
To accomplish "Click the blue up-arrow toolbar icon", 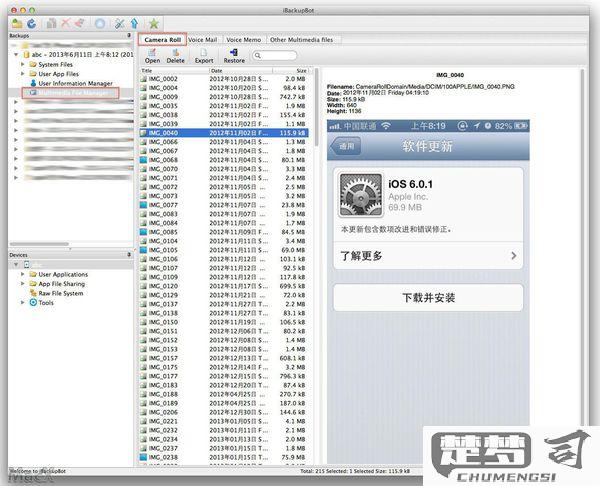I will (134, 24).
